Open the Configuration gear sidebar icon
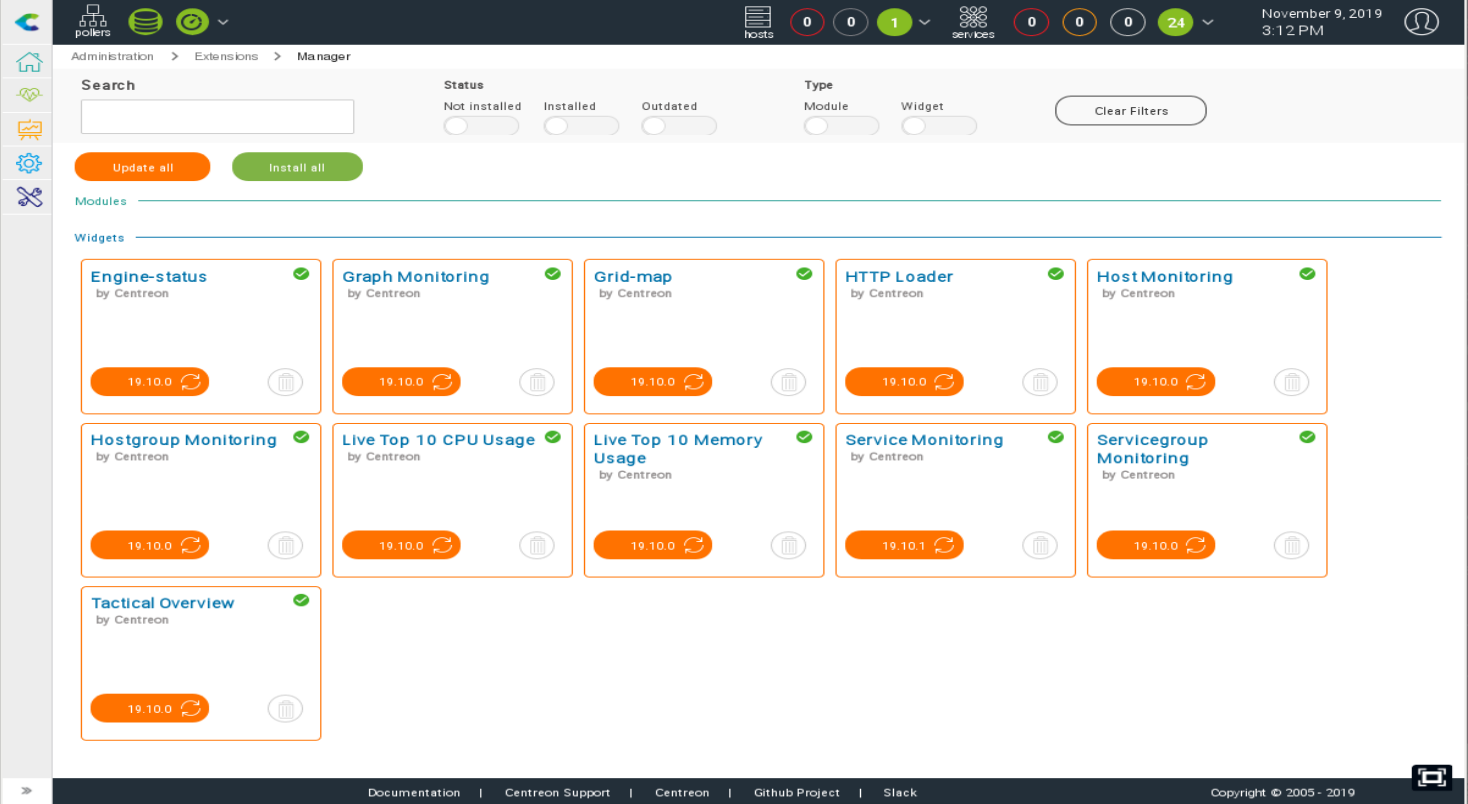 (29, 163)
